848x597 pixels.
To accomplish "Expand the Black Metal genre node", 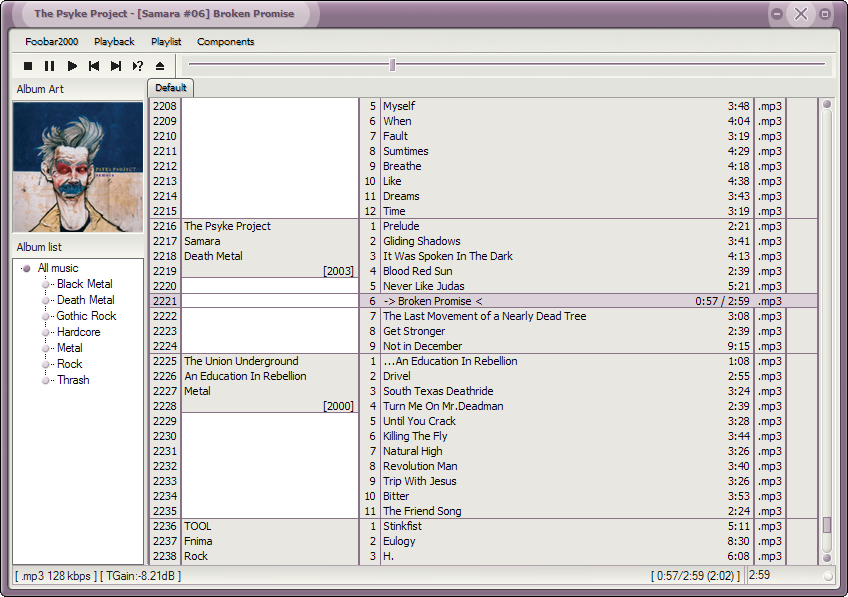I will click(x=45, y=284).
